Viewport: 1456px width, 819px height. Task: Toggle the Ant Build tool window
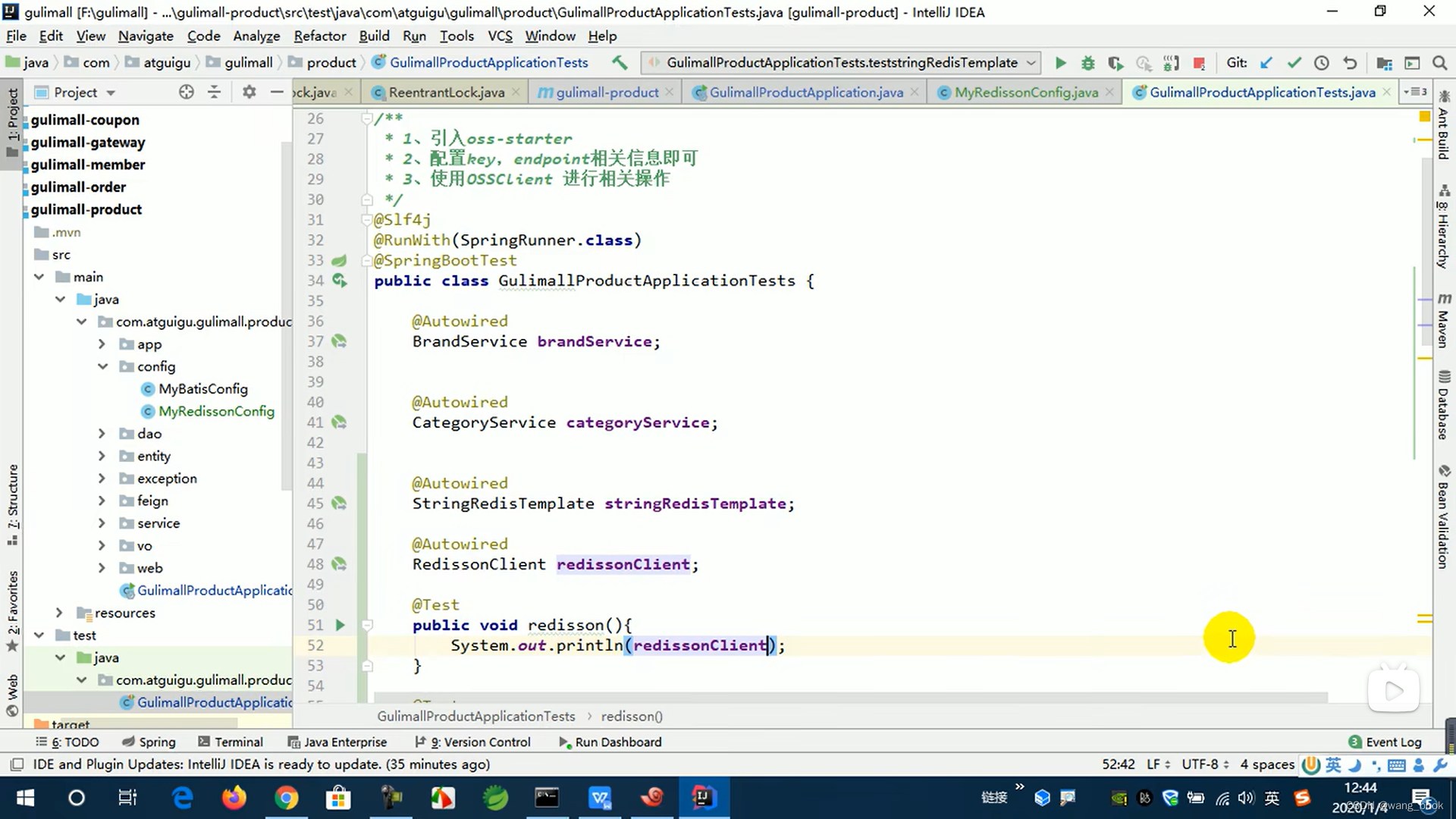coord(1444,125)
